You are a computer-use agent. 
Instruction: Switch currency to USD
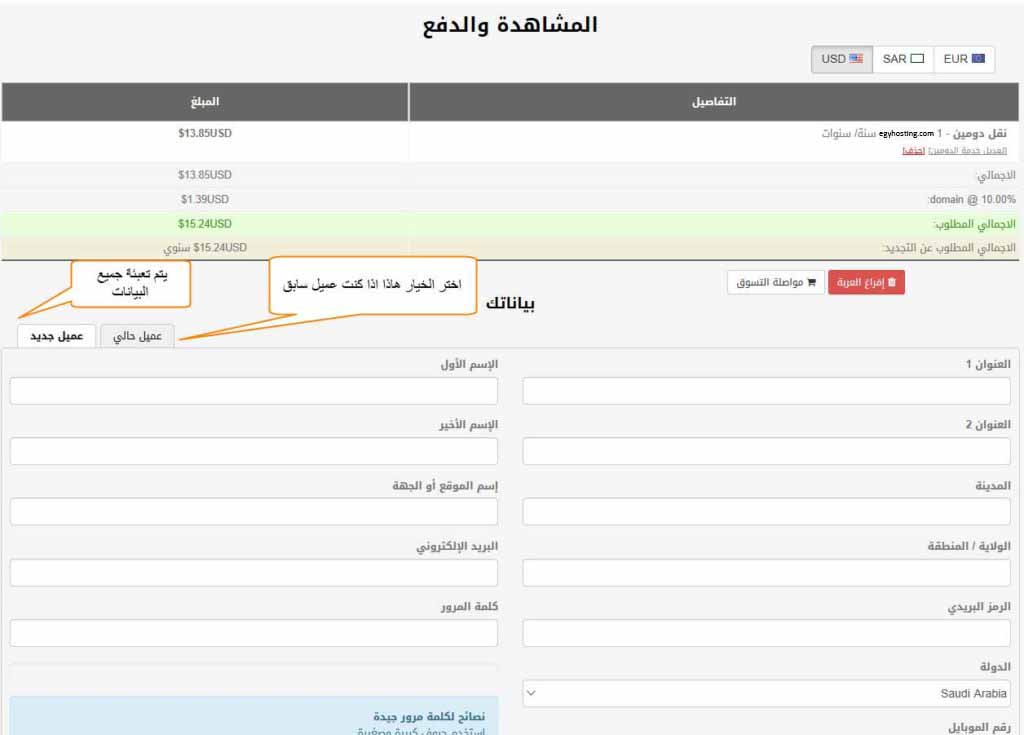point(841,59)
